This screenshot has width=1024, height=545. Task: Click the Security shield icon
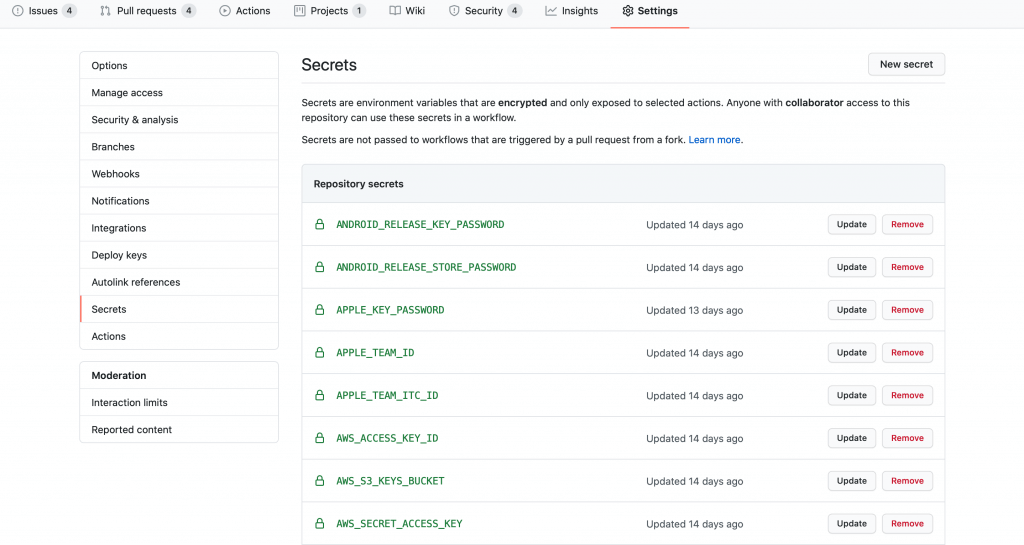454,11
